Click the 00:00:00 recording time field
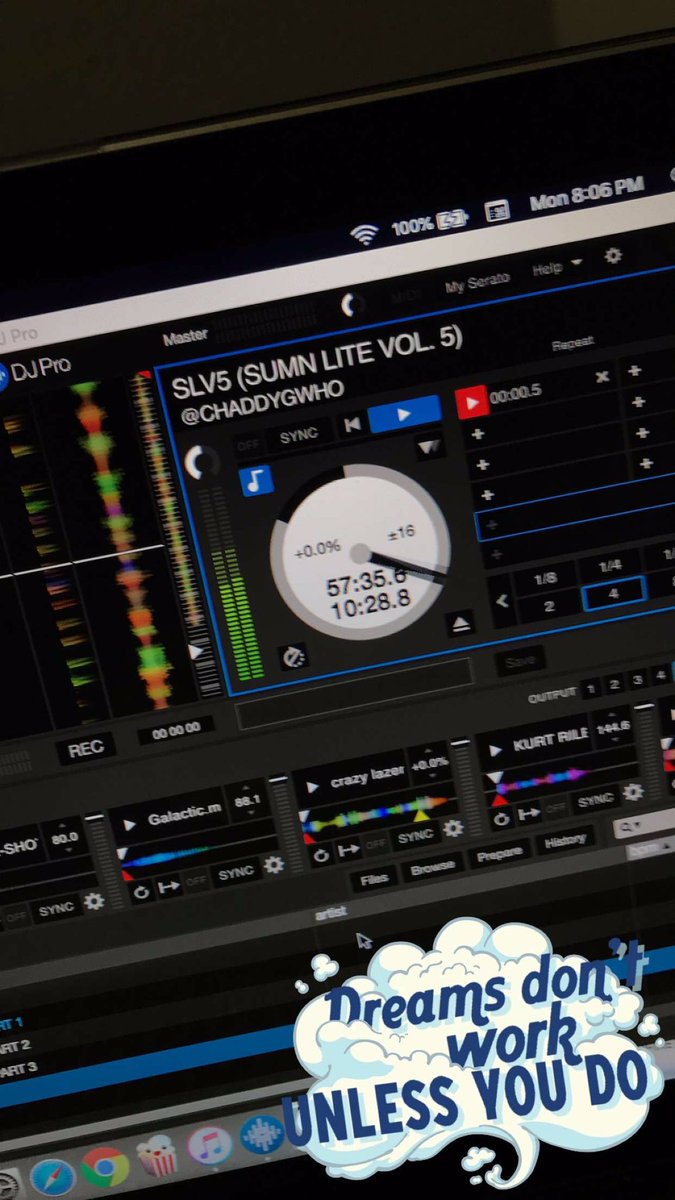Screen dimensions: 675x1200 point(176,732)
